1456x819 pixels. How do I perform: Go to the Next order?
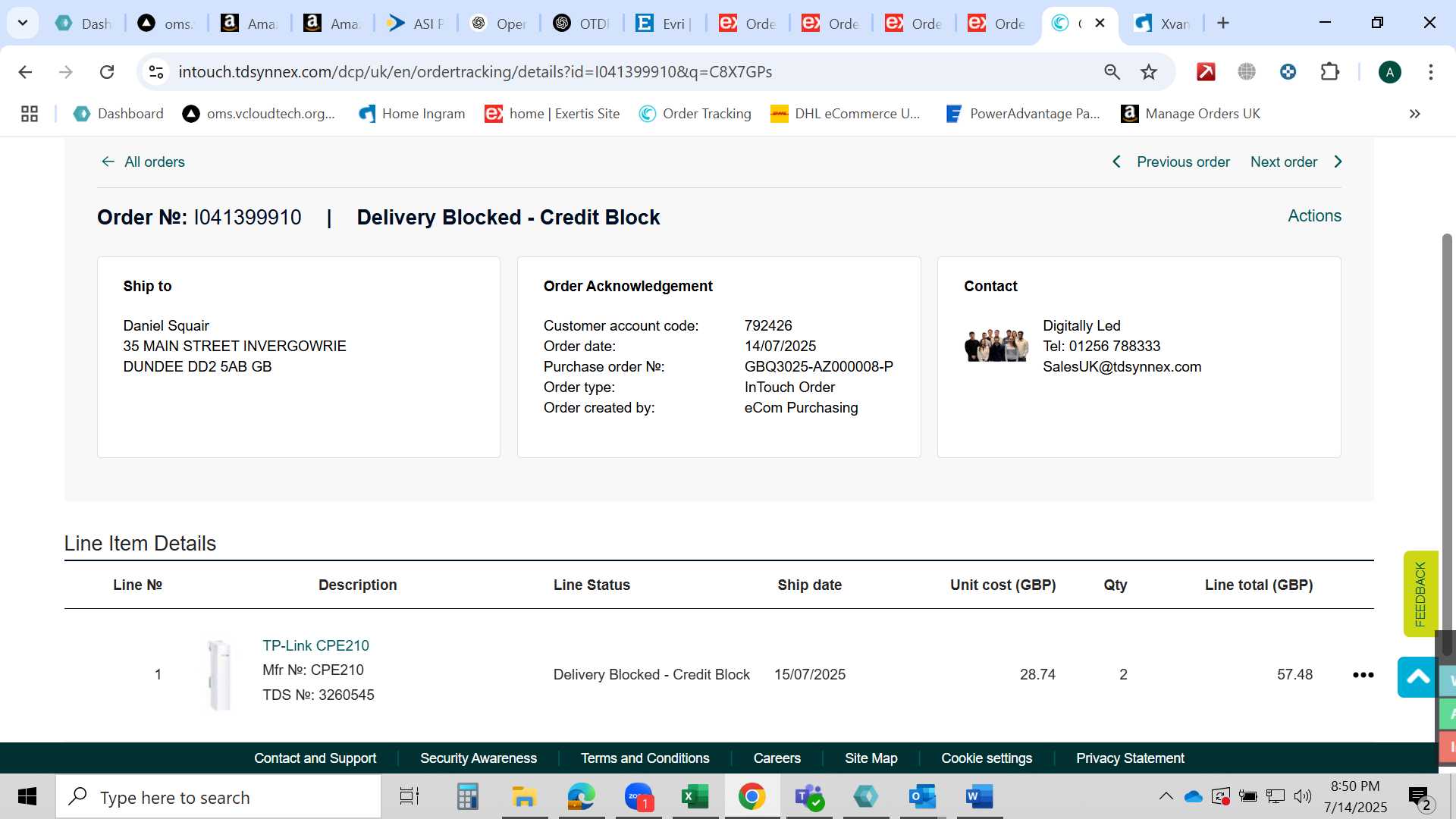click(1297, 162)
